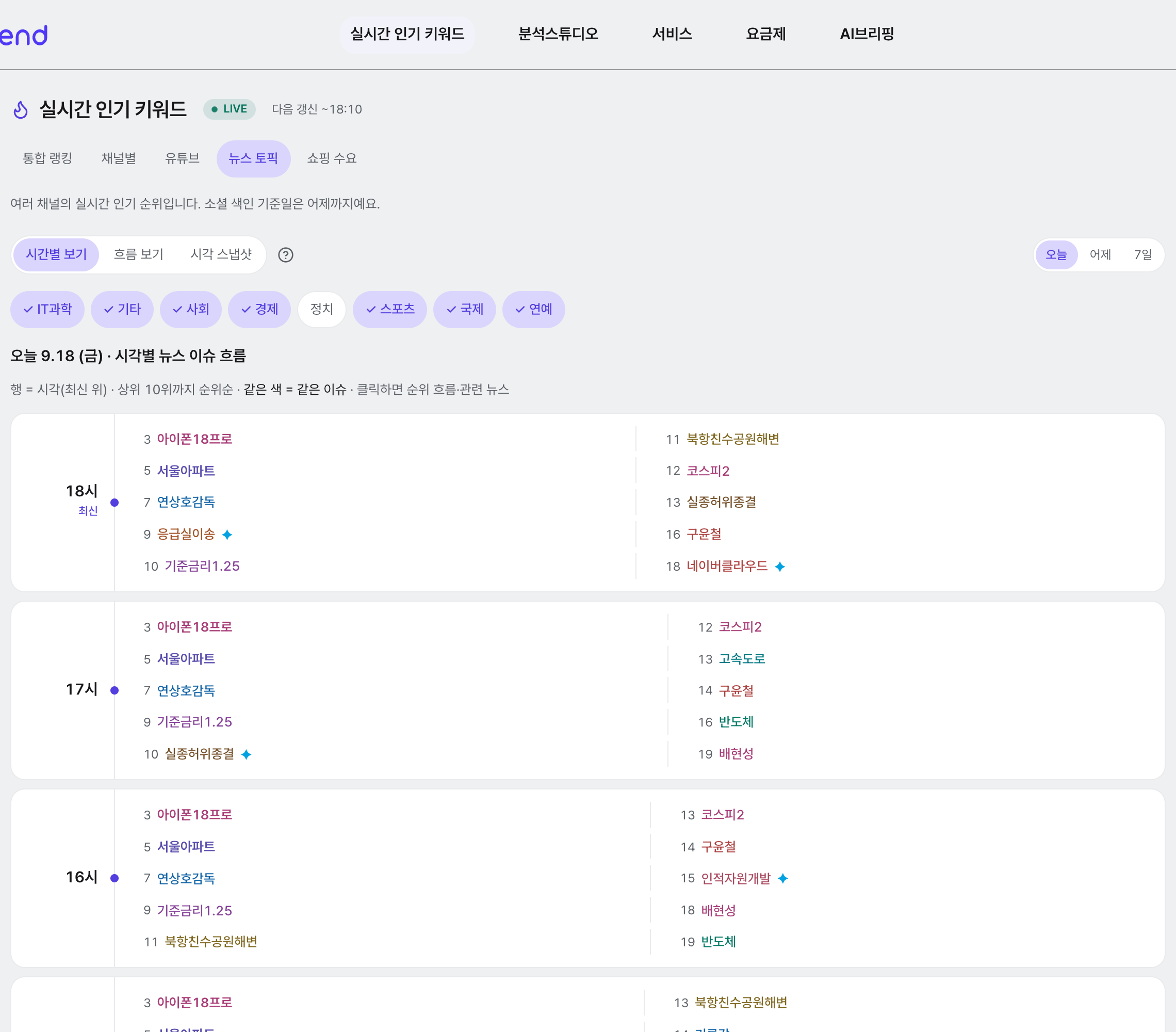Select the 시각 스냅샷 view mode
The height and width of the screenshot is (1032, 1176).
tap(221, 254)
